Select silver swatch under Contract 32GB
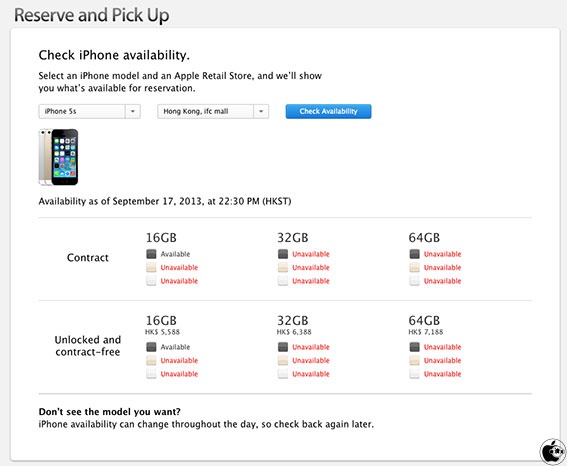Screen dimensions: 567x466 283,281
